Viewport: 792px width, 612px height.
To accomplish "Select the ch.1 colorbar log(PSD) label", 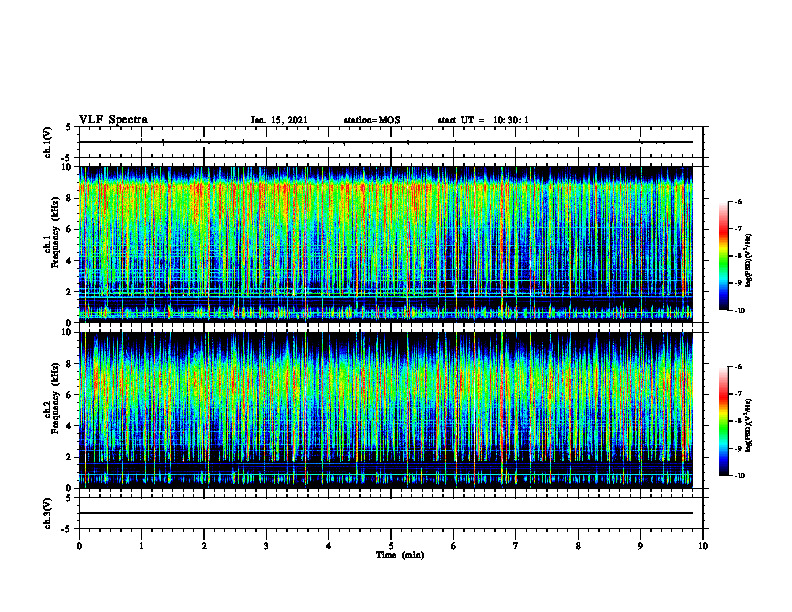I will (749, 261).
